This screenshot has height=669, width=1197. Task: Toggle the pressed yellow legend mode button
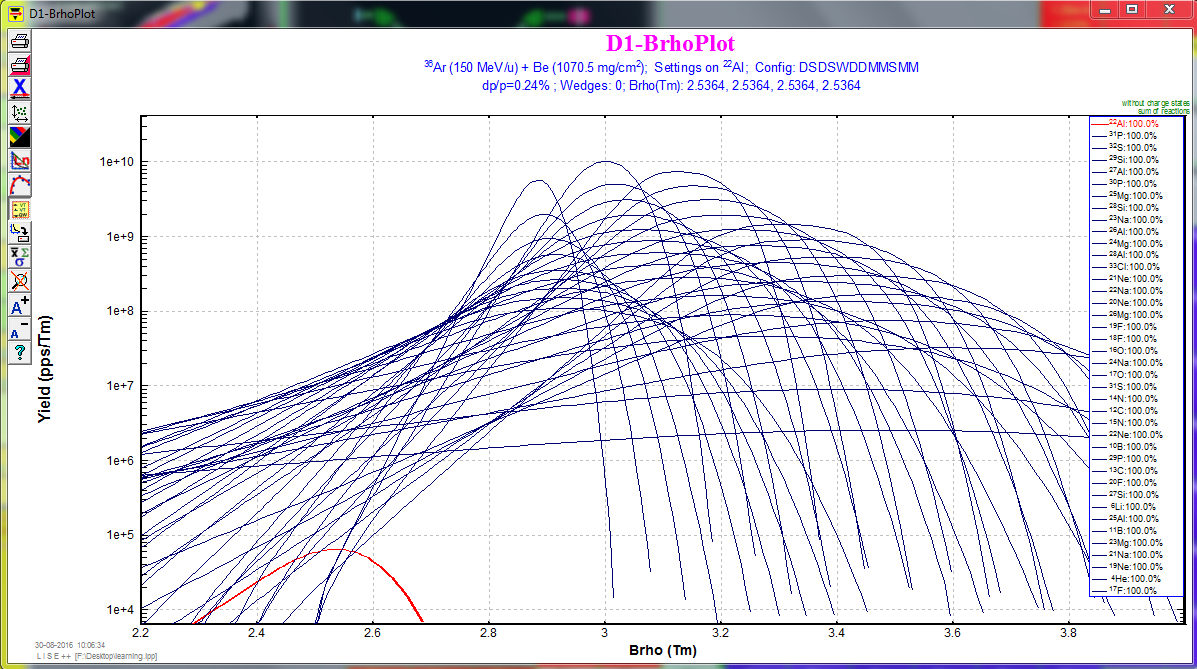[x=20, y=209]
